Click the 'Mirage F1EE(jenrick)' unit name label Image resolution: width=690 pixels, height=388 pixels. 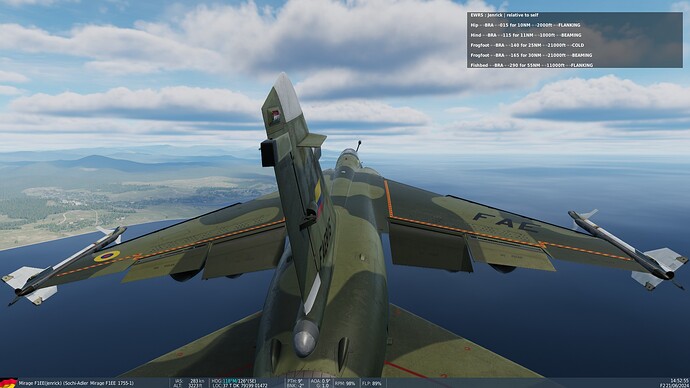(x=40, y=384)
